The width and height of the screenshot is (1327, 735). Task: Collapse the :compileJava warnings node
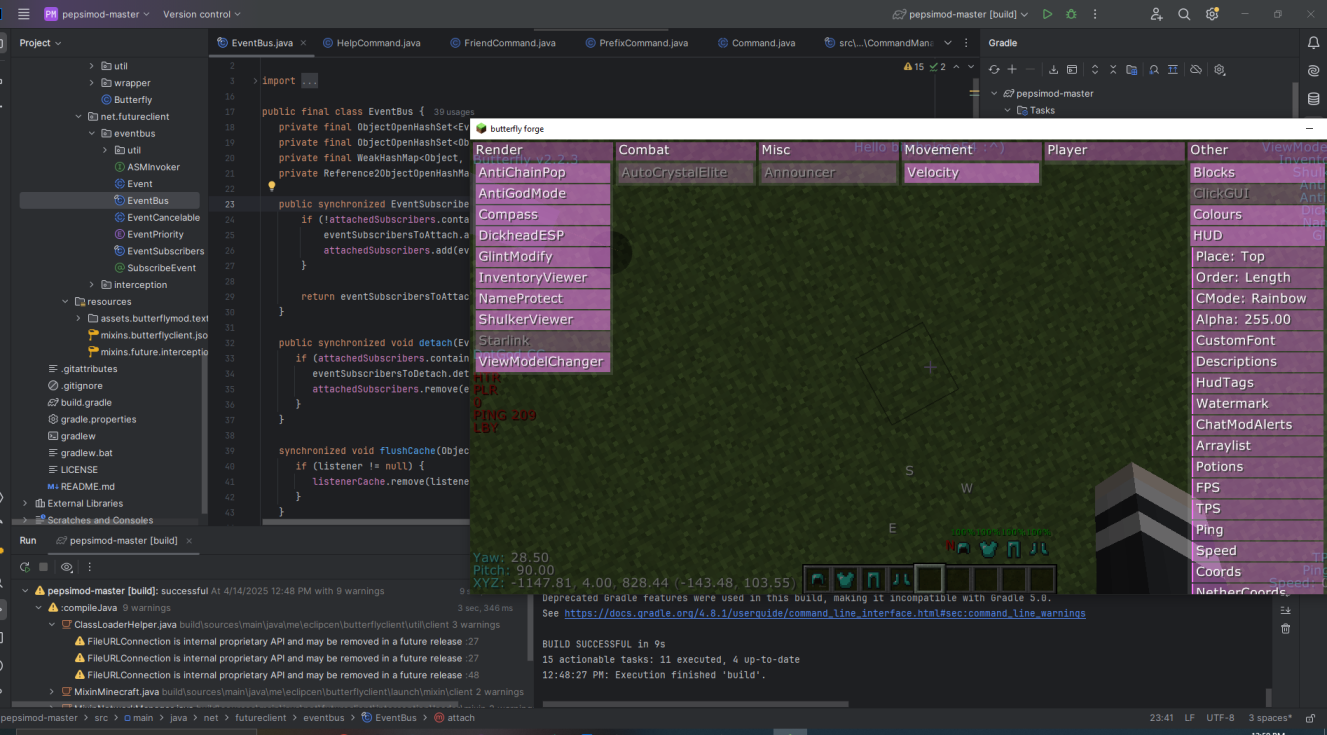(39, 608)
